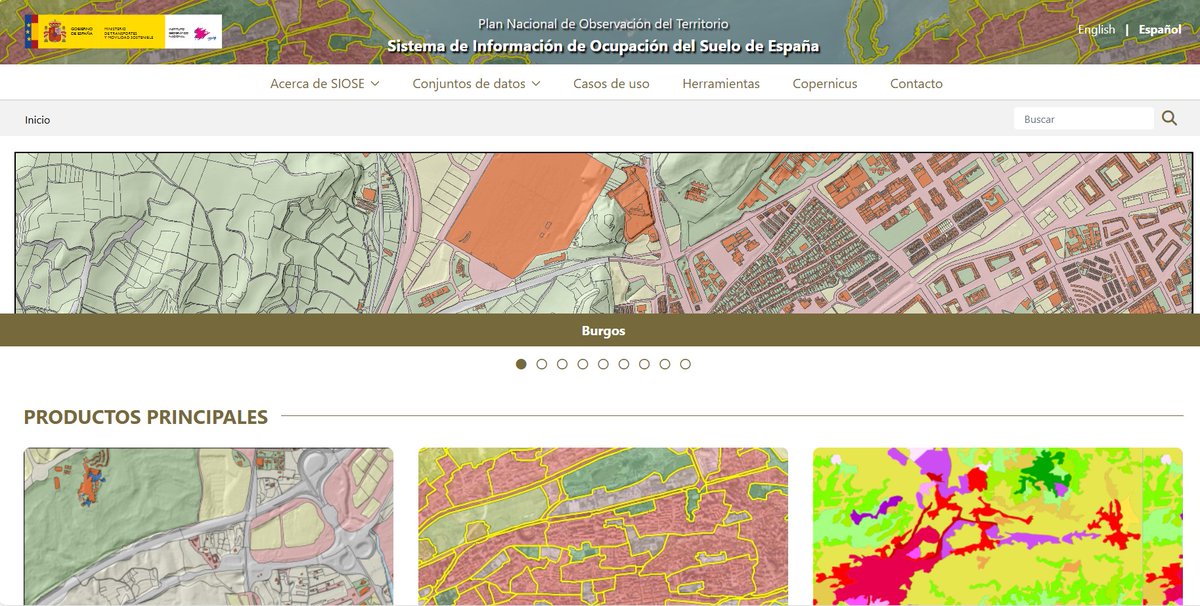Viewport: 1200px width, 606px height.
Task: Select the fifth carousel dot
Action: (603, 364)
